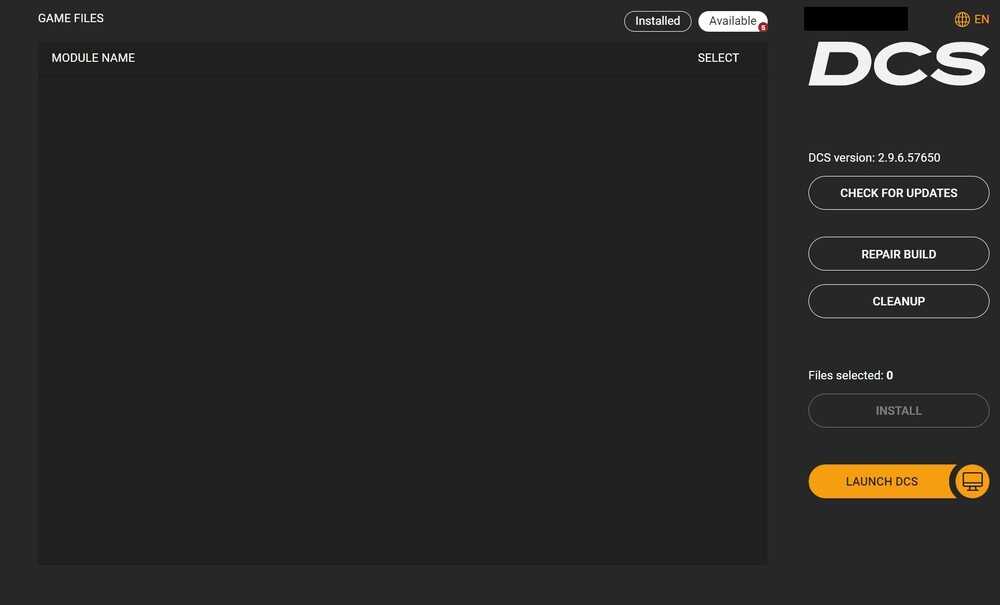The width and height of the screenshot is (1000, 605).
Task: Switch to the Installed modules tab
Action: [x=658, y=21]
